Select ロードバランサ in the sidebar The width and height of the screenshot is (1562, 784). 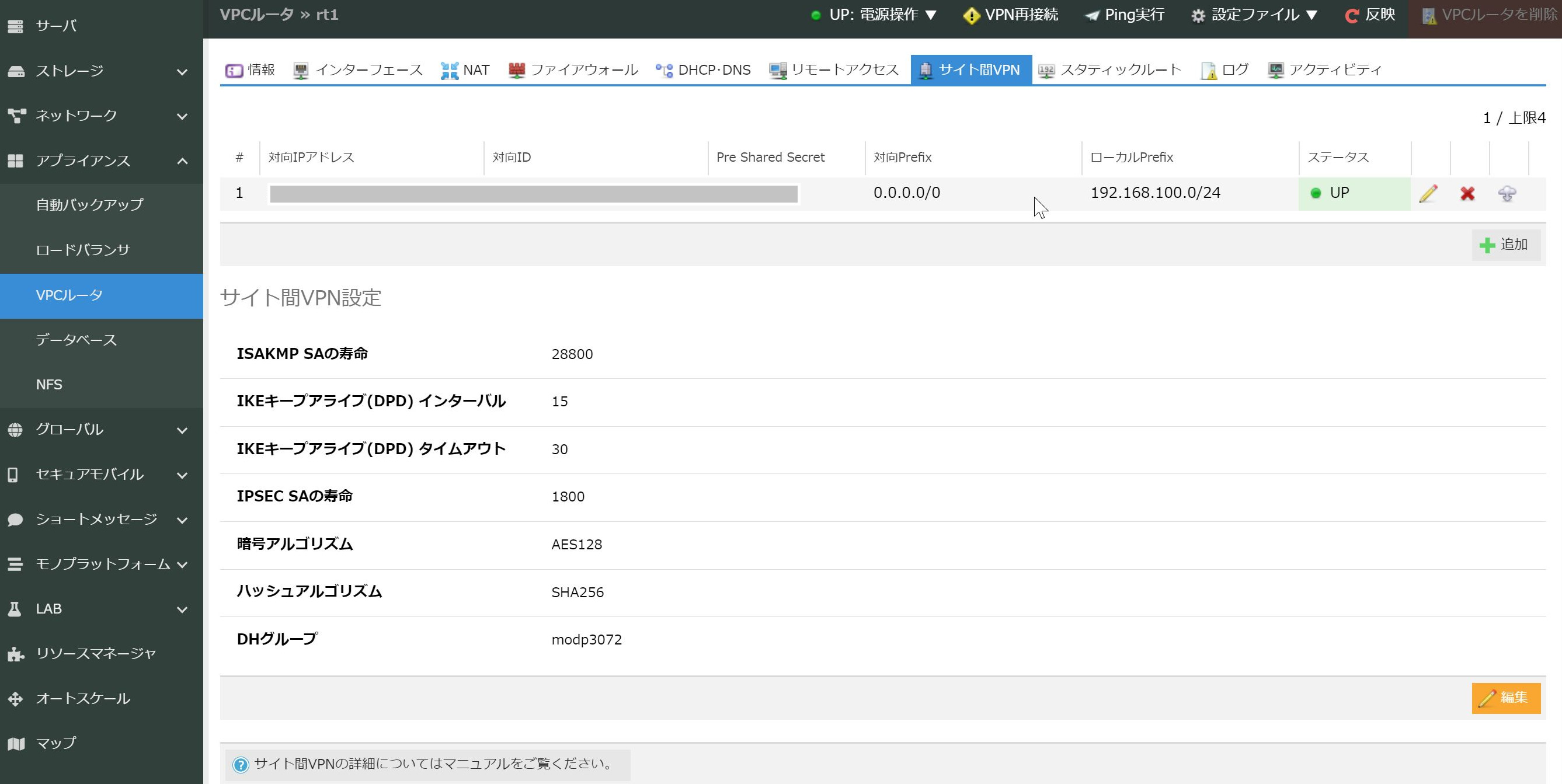(83, 250)
